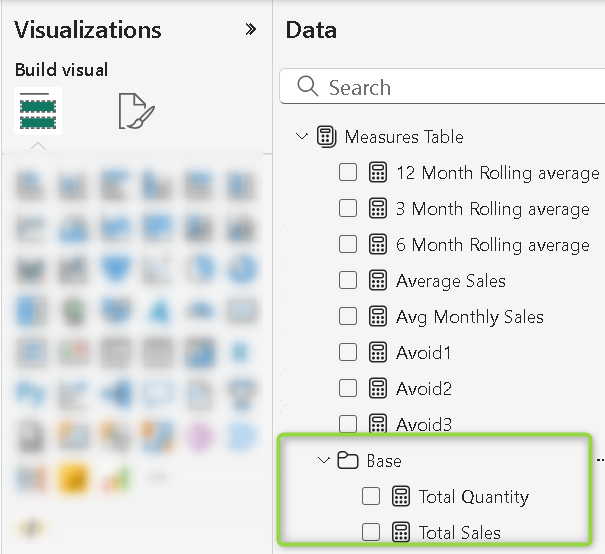Viewport: 605px width, 554px height.
Task: Click the calculator icon next to Avoid1
Action: point(378,352)
